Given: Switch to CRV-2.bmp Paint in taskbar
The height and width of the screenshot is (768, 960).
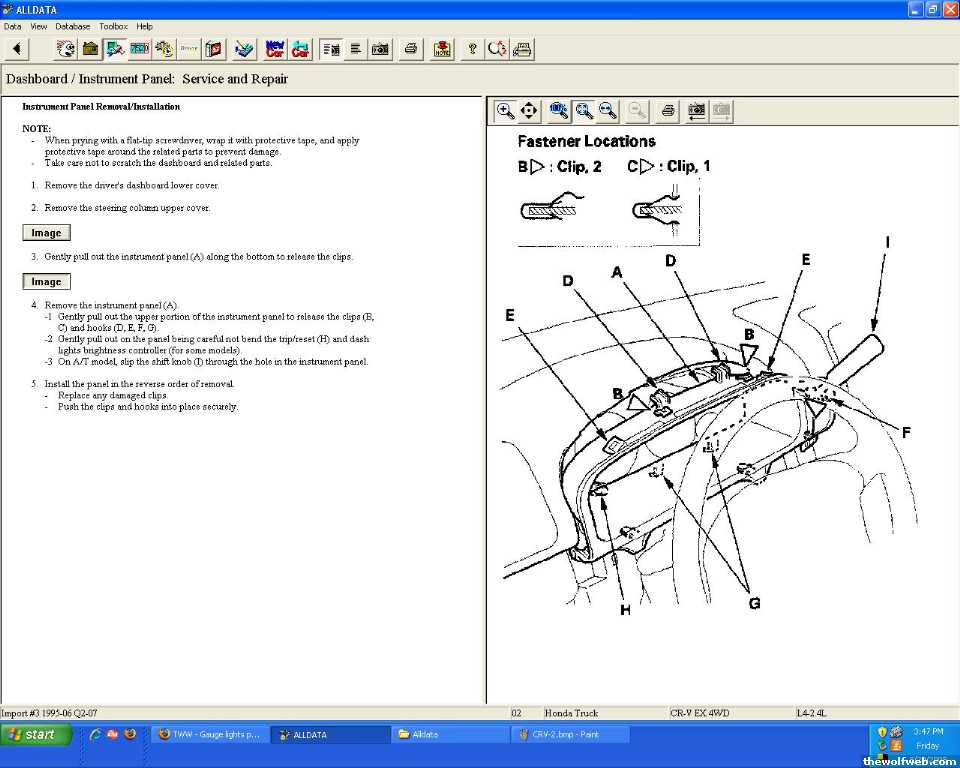Looking at the screenshot, I should click(x=570, y=734).
